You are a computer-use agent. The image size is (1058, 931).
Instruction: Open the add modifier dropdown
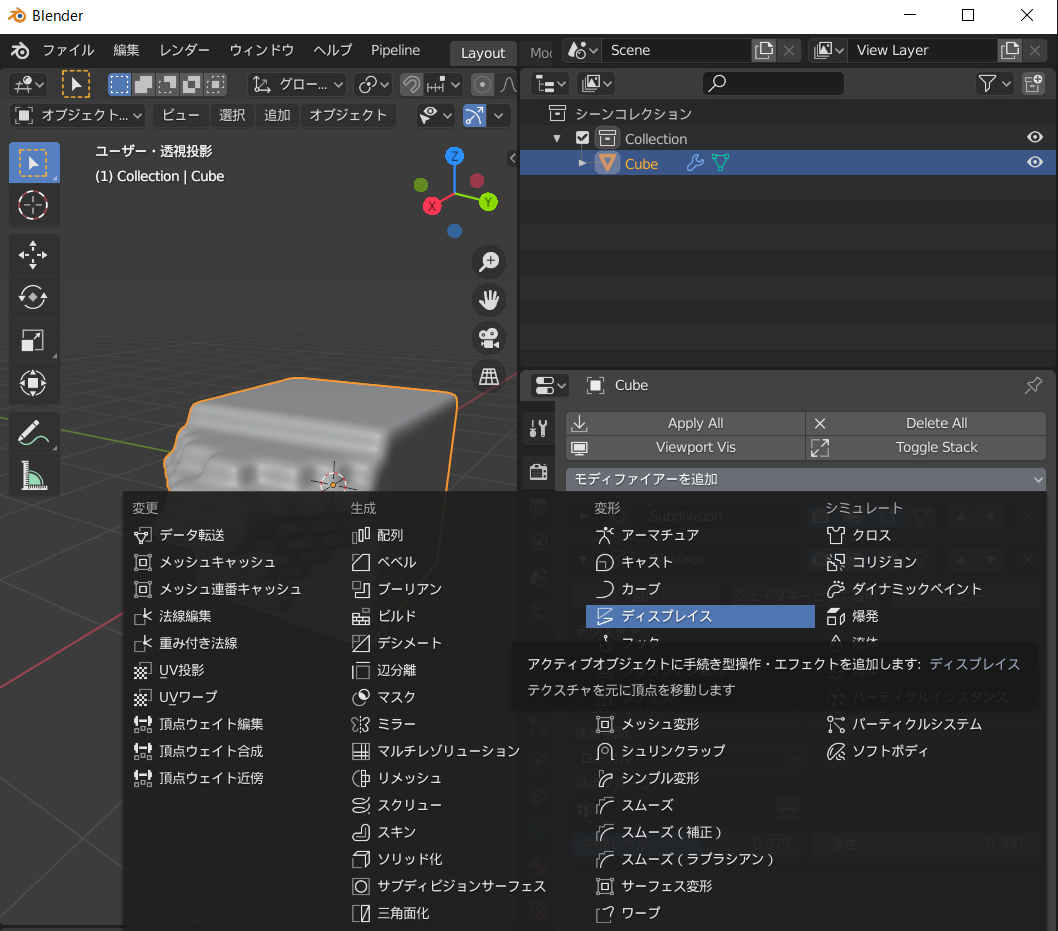point(806,479)
